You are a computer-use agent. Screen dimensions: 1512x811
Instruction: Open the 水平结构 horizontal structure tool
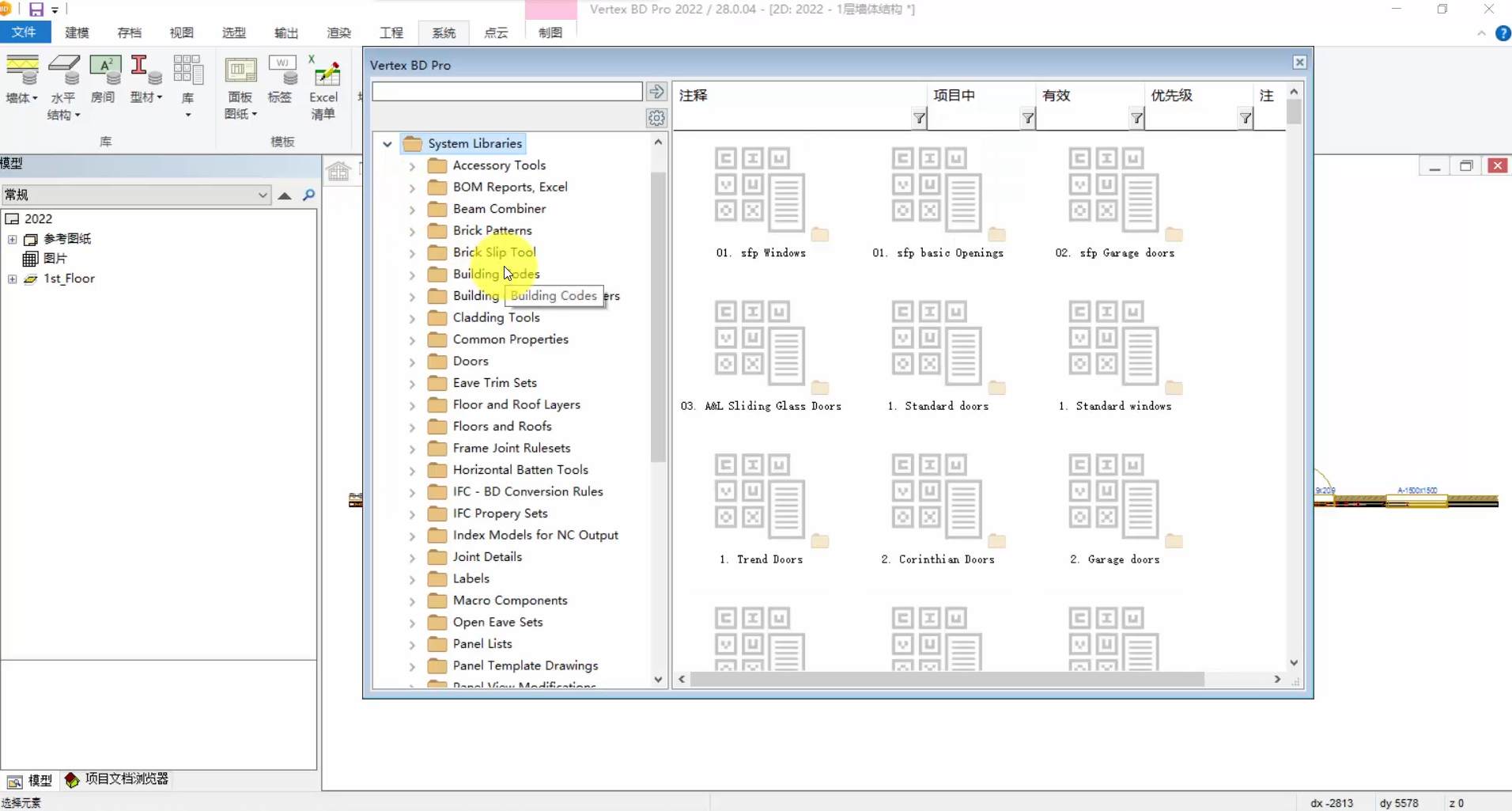click(63, 87)
